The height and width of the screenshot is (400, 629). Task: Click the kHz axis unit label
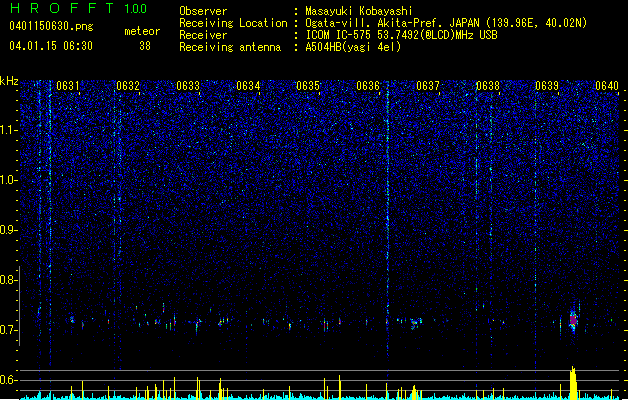coord(9,81)
